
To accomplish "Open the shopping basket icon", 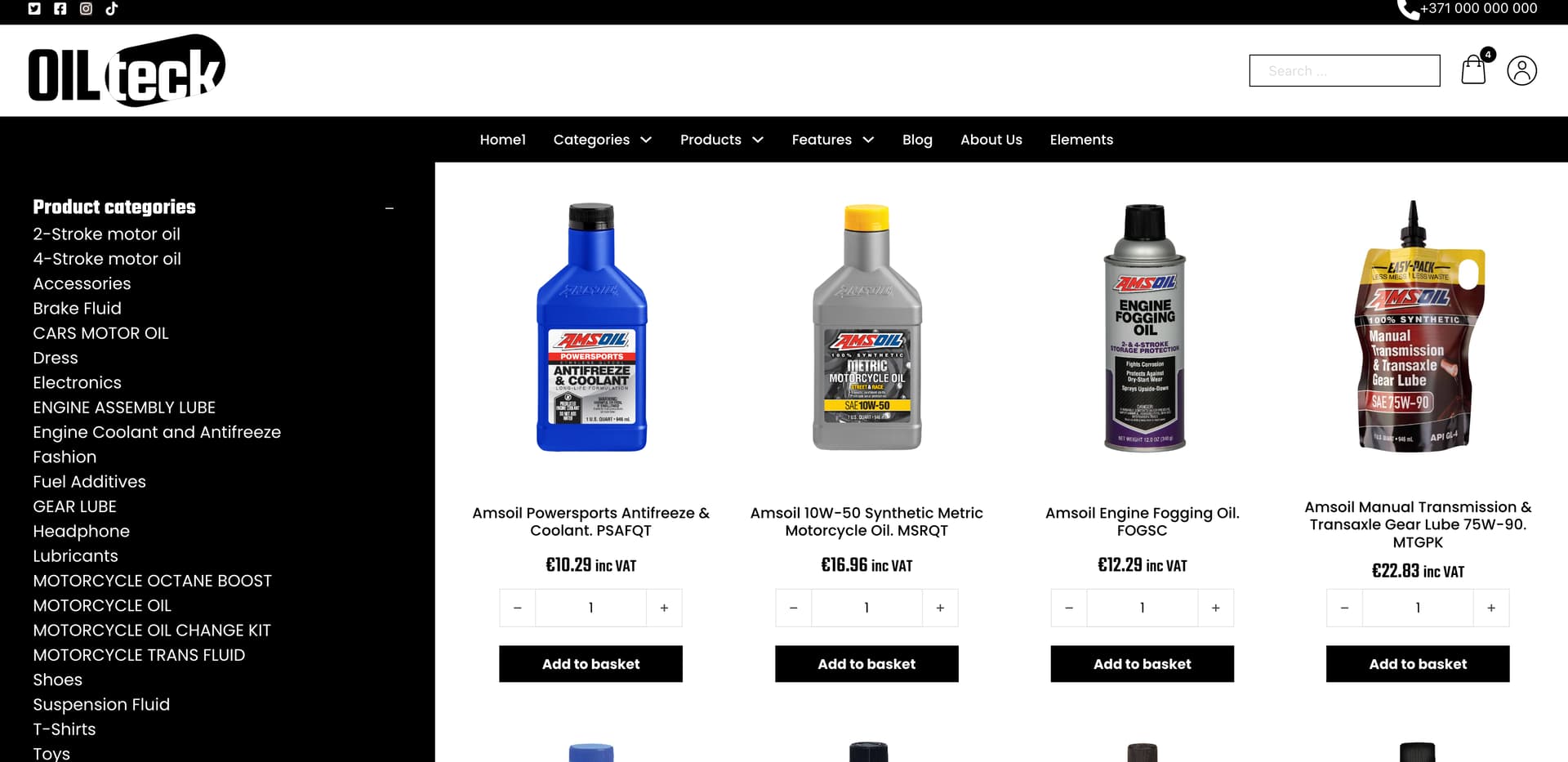I will 1473,69.
